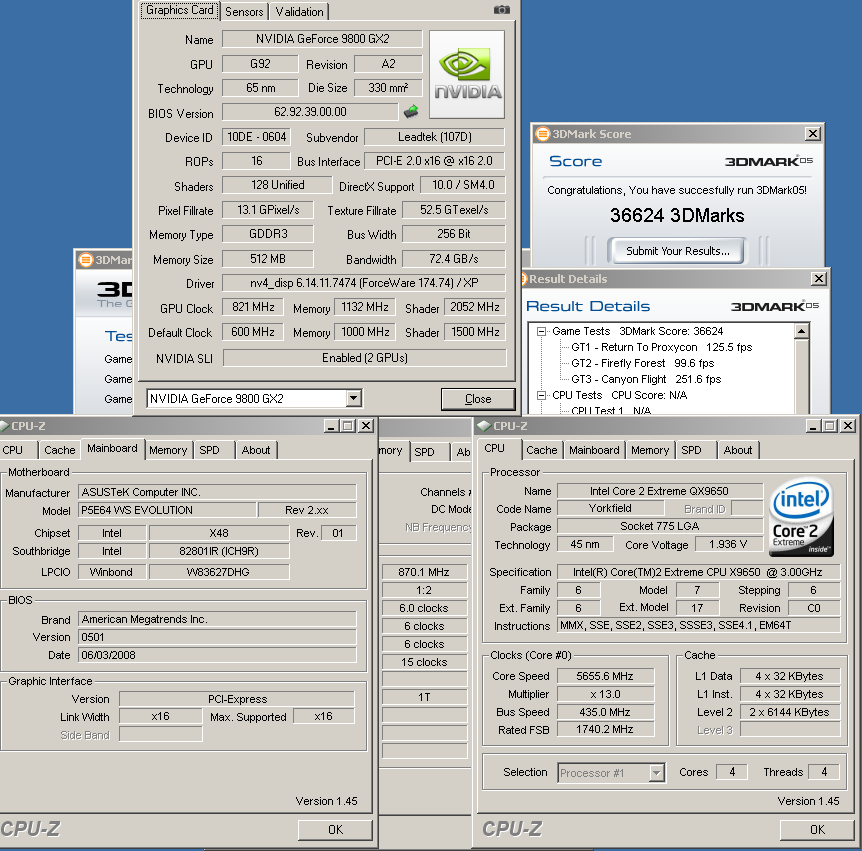Image resolution: width=862 pixels, height=851 pixels.
Task: Click the Result Details scrollbar up arrow
Action: point(802,331)
